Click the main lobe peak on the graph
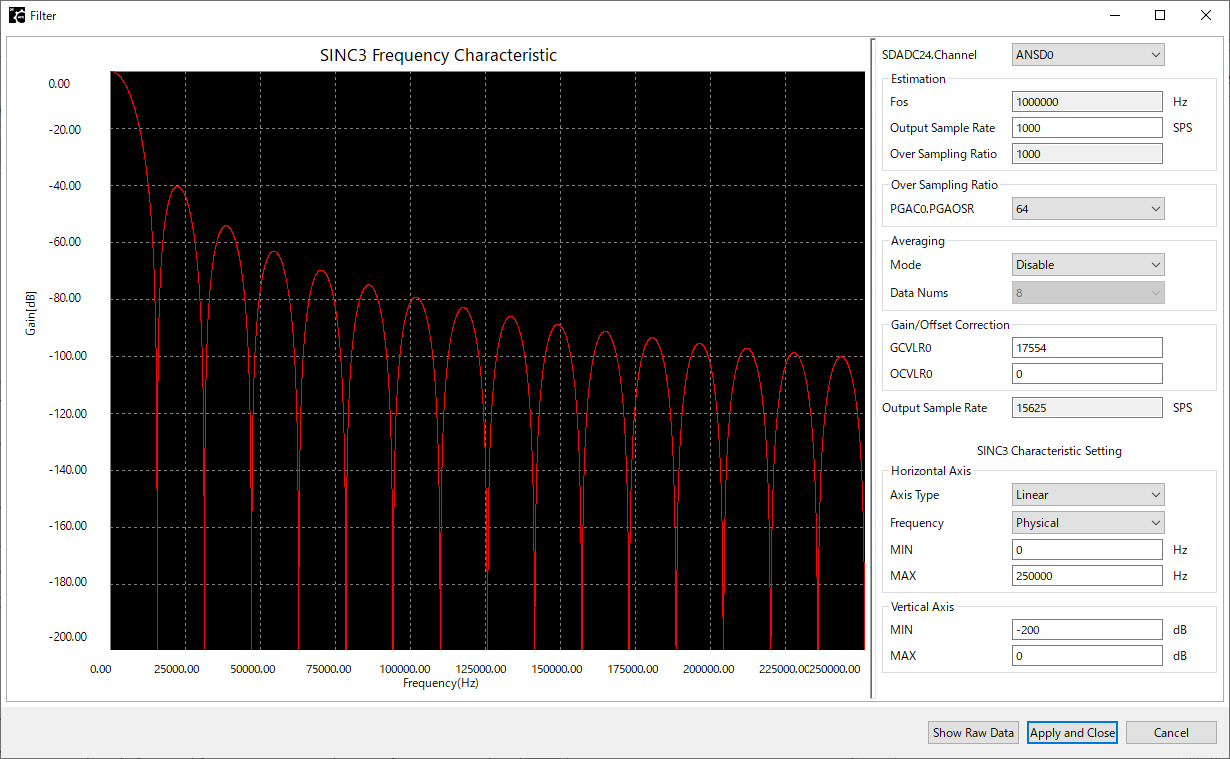1230x759 pixels. (x=115, y=73)
